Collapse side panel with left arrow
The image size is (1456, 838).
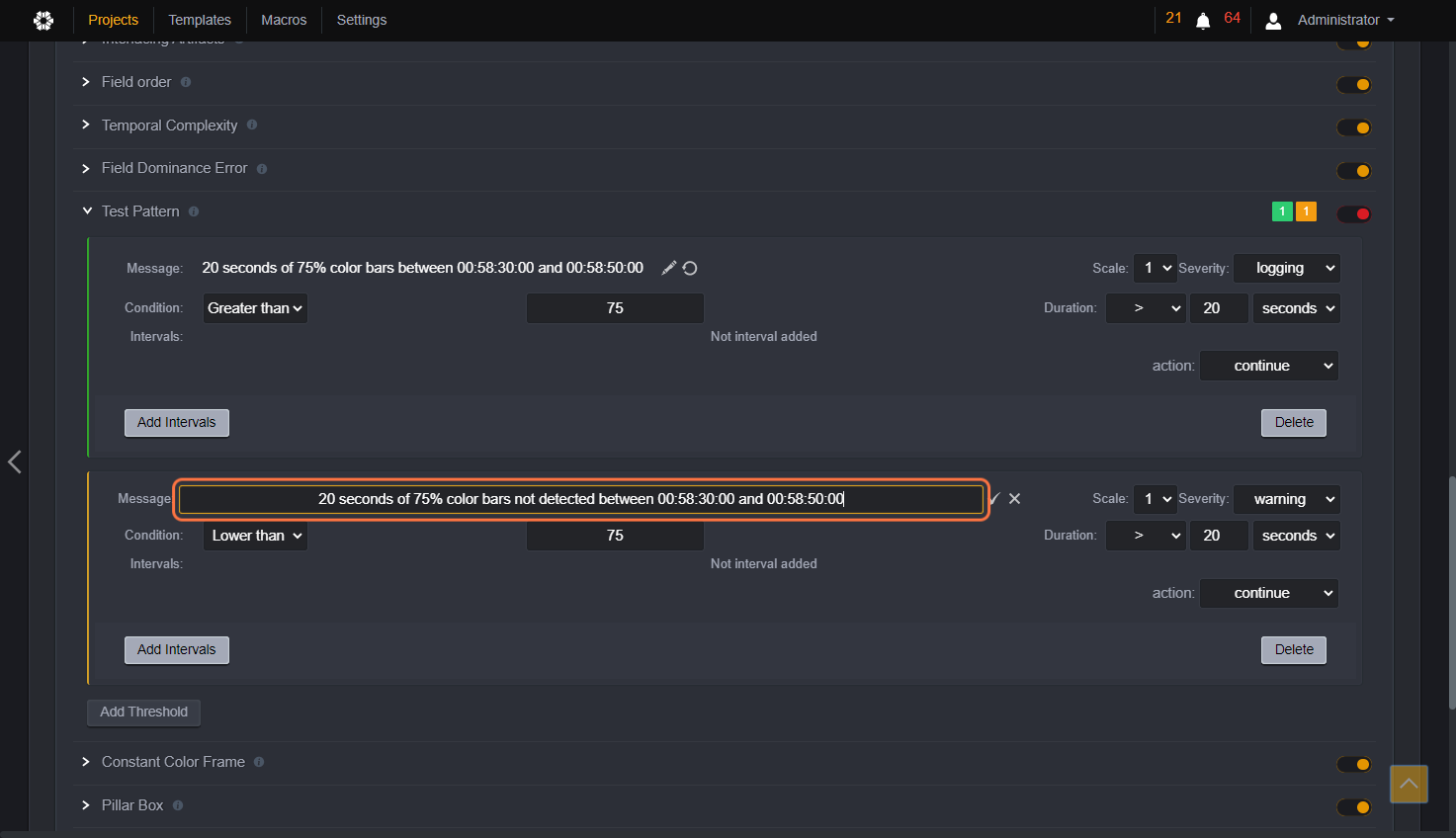[x=14, y=461]
